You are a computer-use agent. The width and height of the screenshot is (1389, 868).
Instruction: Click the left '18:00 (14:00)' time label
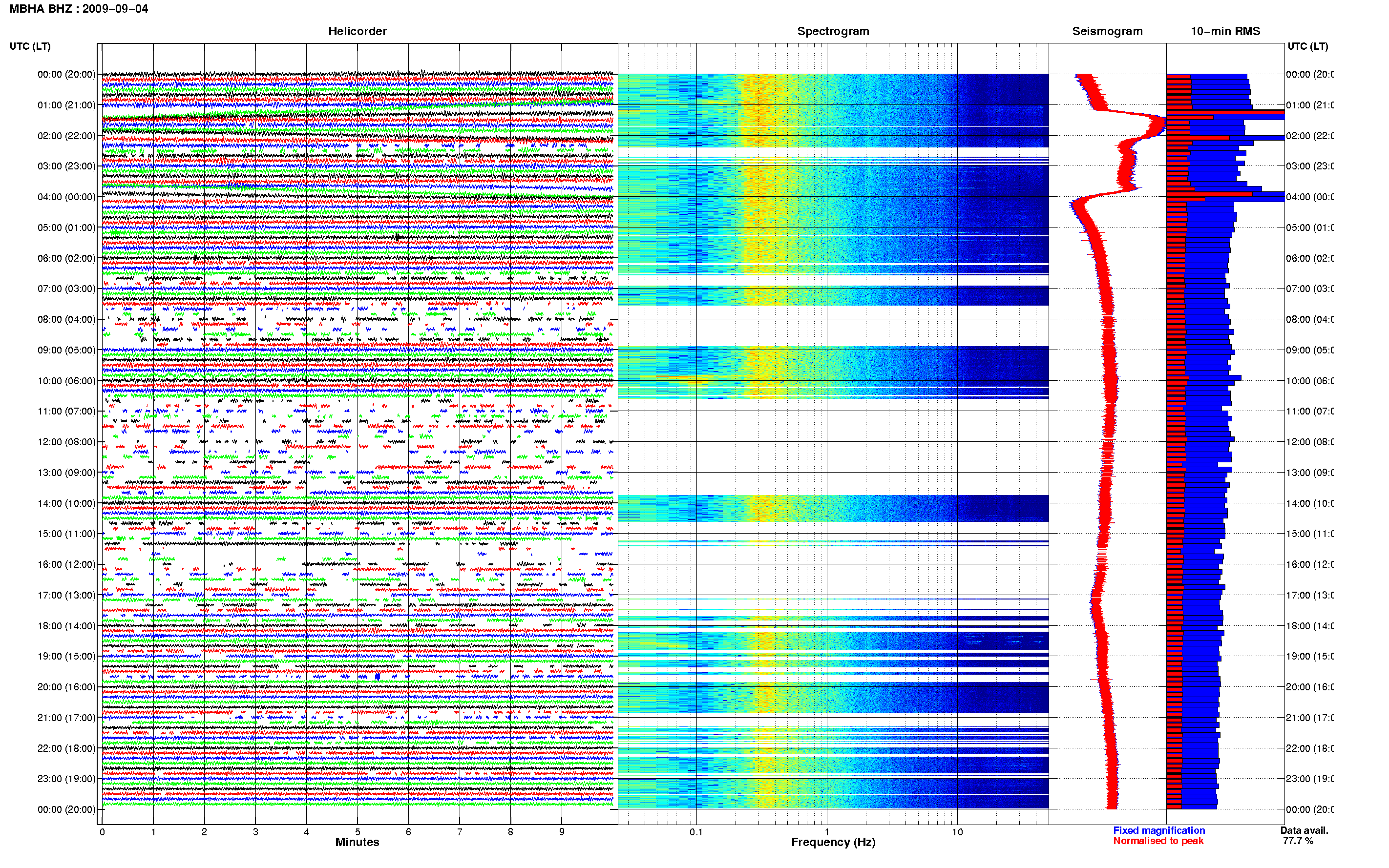coord(66,626)
